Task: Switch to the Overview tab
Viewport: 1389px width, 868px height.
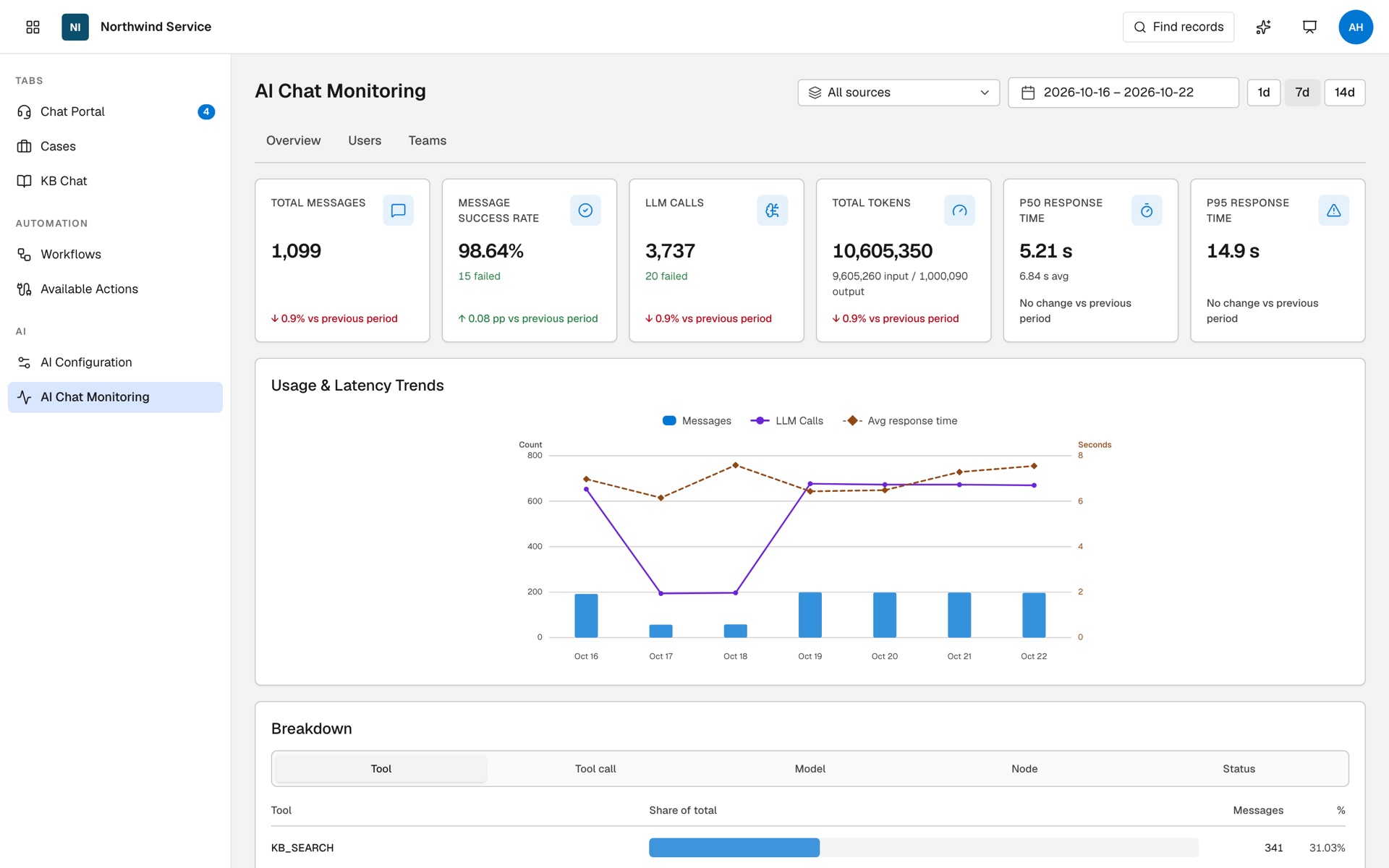Action: pyautogui.click(x=293, y=140)
